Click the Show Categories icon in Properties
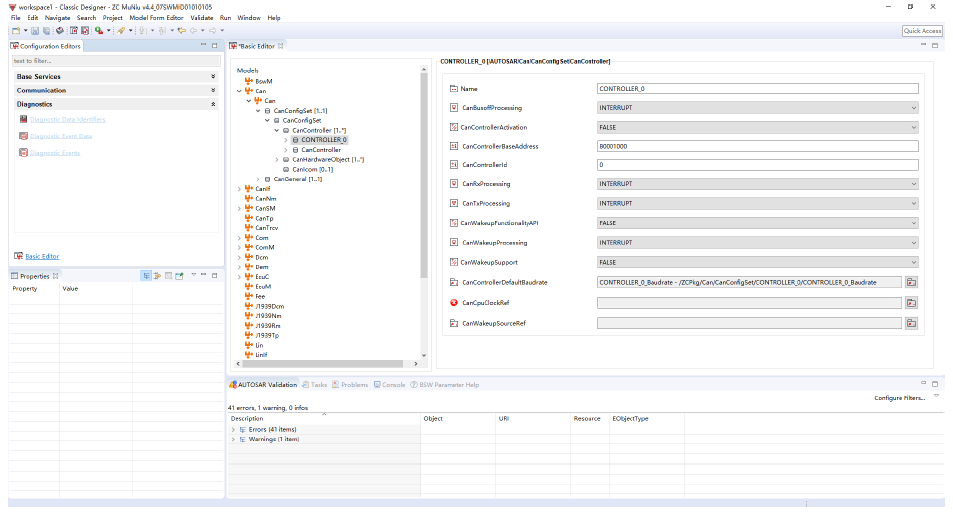The height and width of the screenshot is (513, 953). pos(146,276)
